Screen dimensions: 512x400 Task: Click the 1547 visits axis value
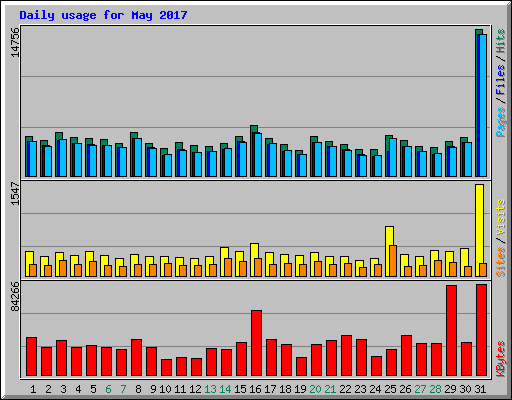click(x=15, y=193)
